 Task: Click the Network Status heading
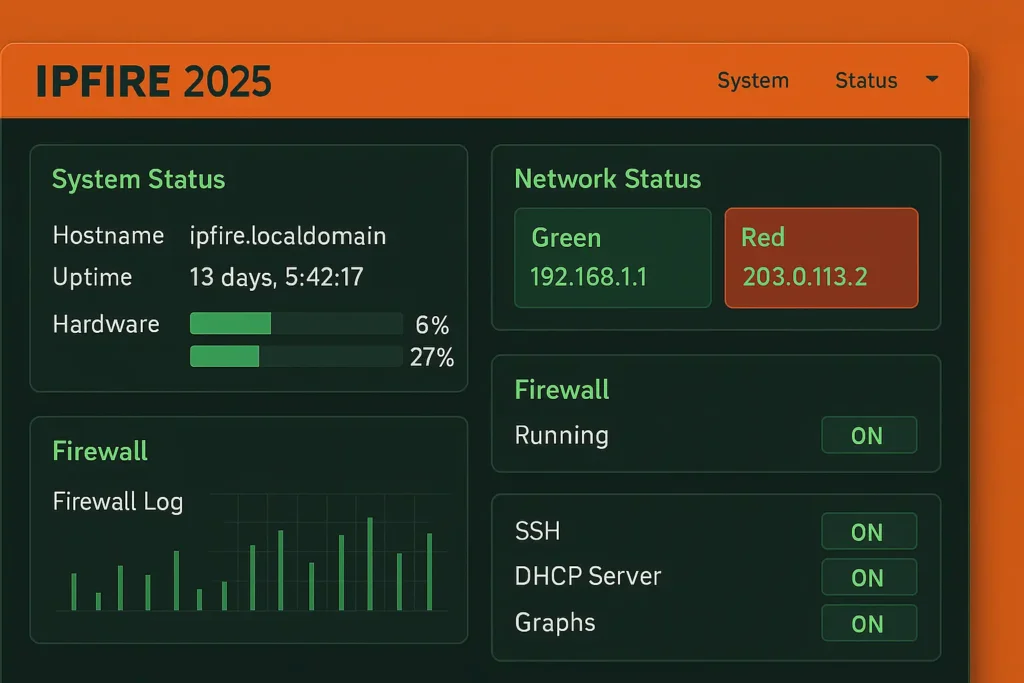608,180
